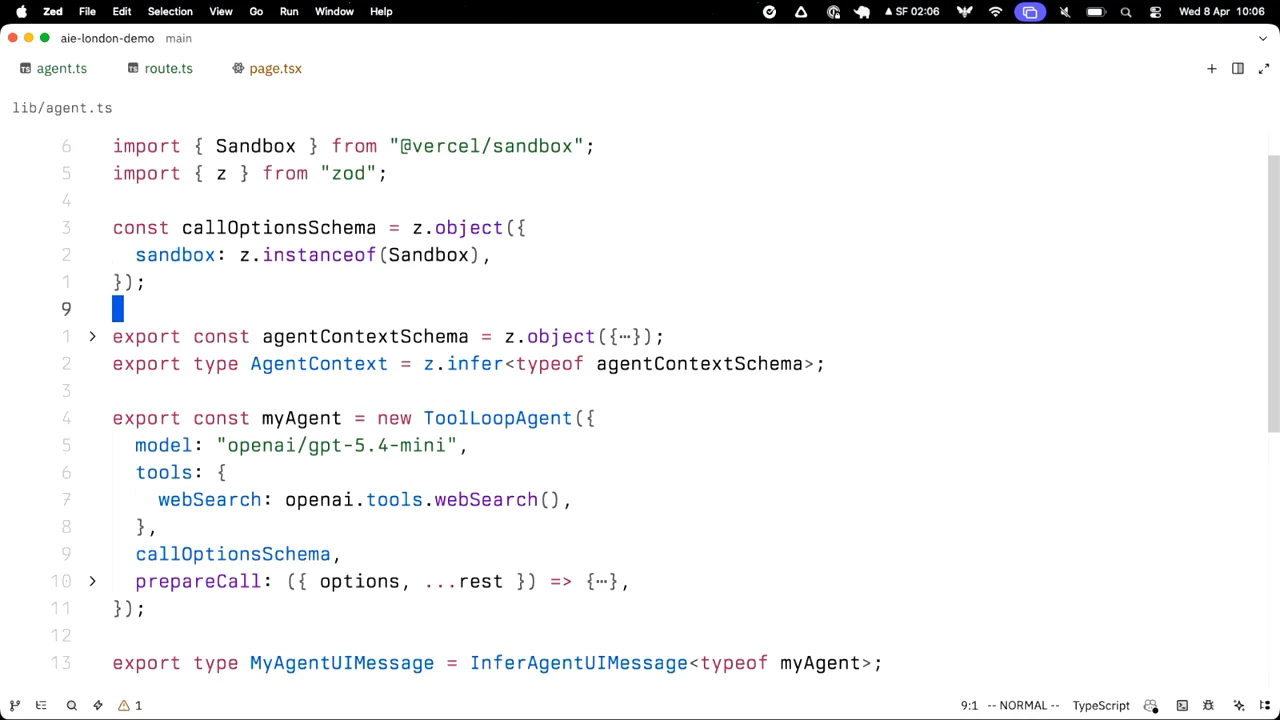Switch to the page.tsx tab
Image resolution: width=1280 pixels, height=720 pixels.
point(267,68)
